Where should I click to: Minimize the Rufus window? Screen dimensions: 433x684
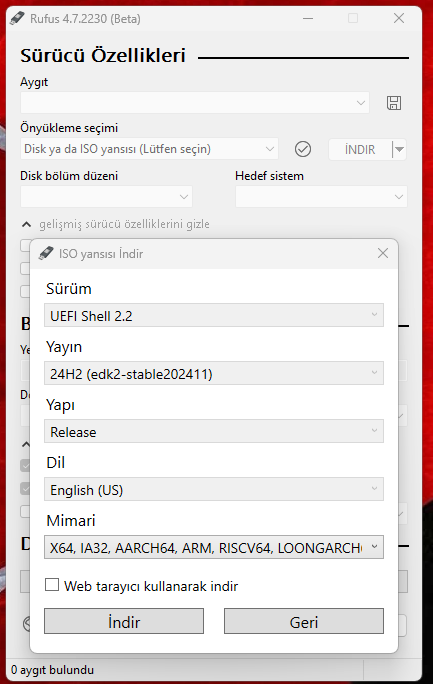click(x=308, y=18)
